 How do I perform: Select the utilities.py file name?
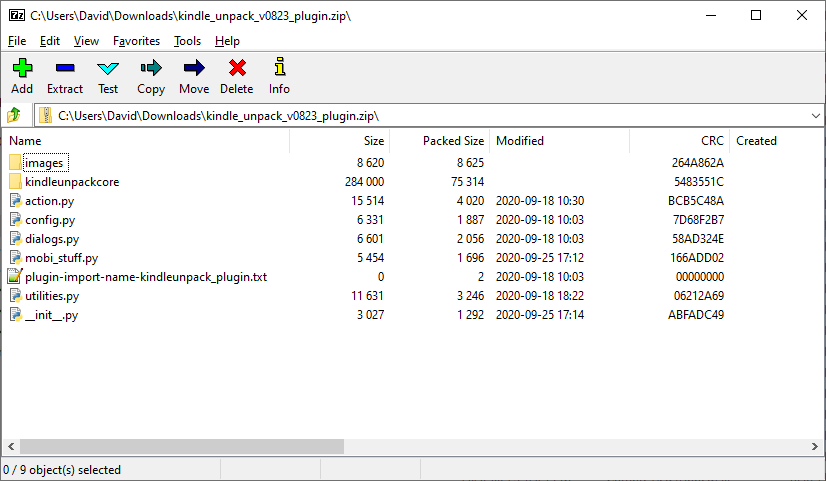[52, 296]
